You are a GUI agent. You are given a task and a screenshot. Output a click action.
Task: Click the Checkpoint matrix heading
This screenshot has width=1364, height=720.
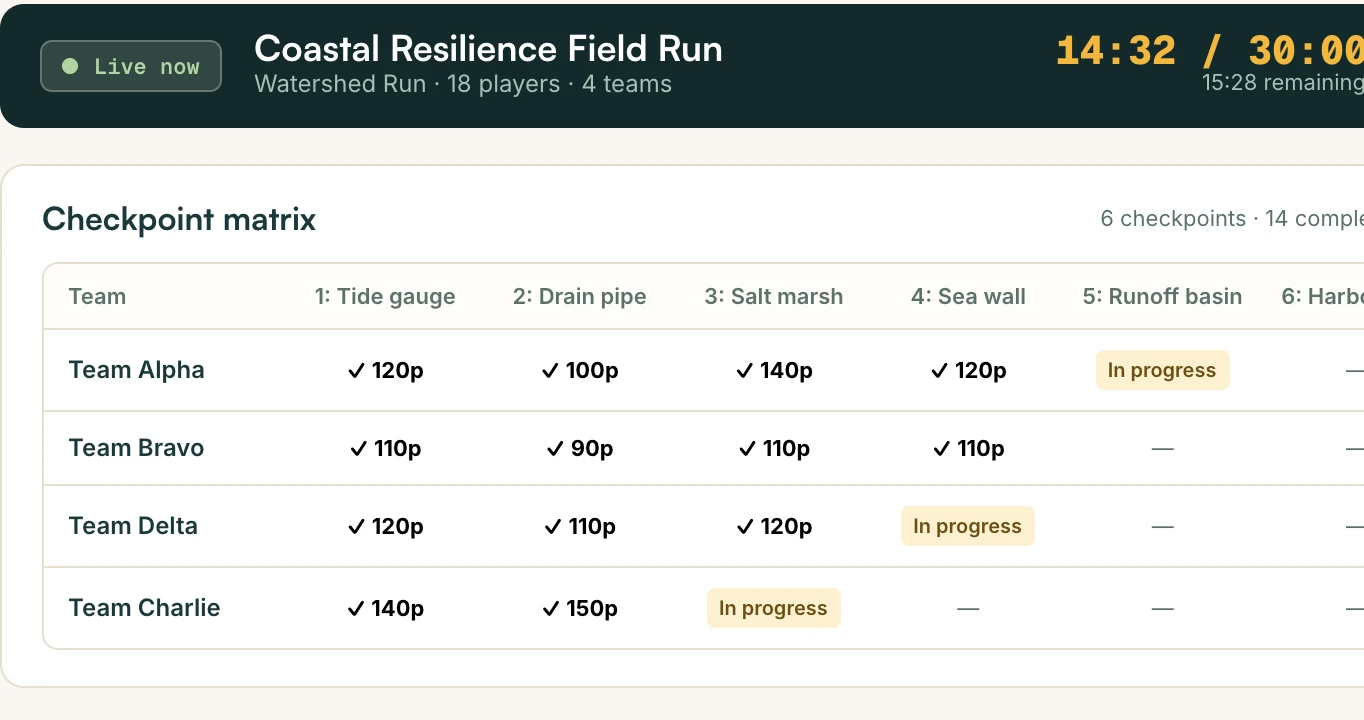tap(179, 219)
